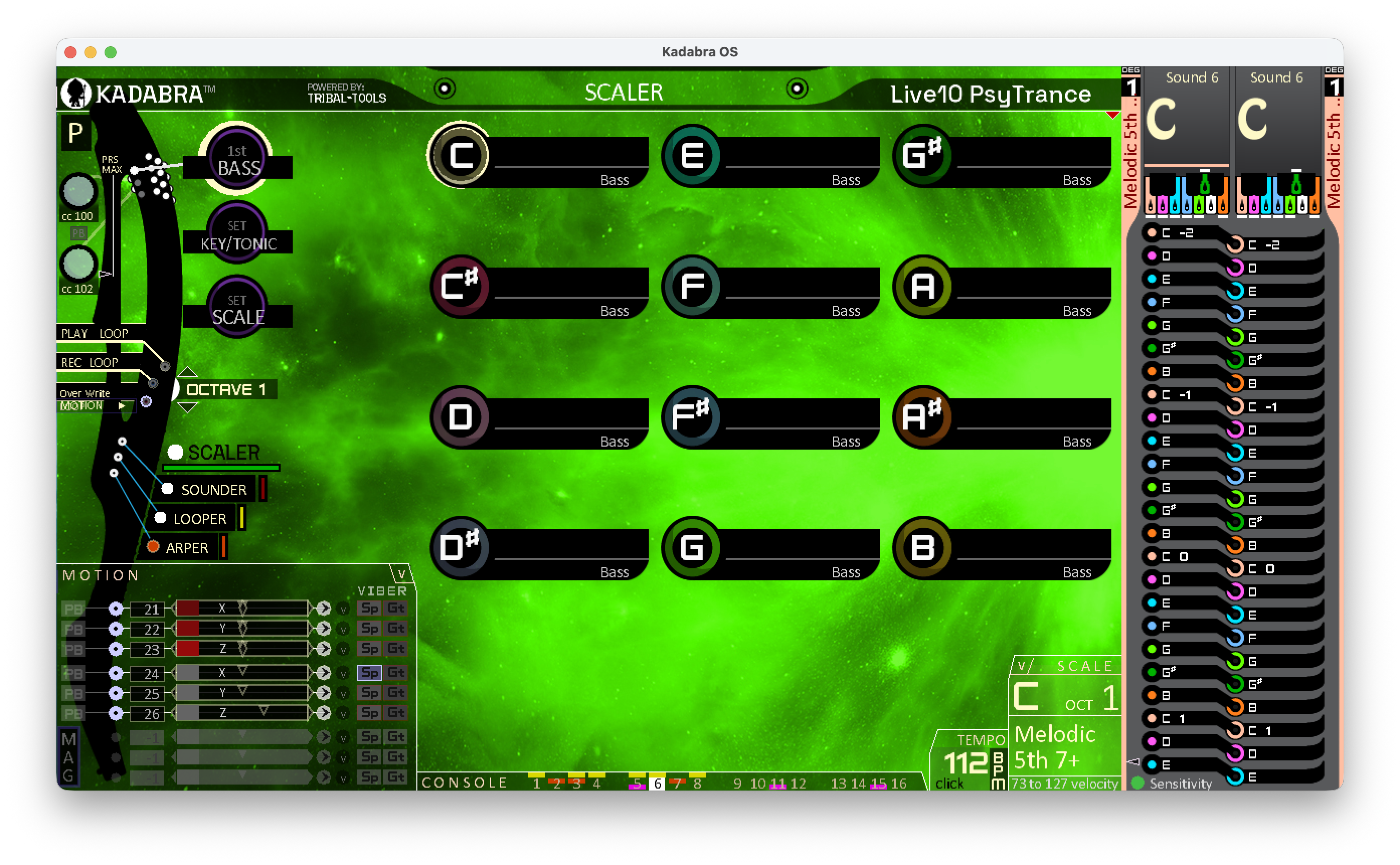
Task: Select the B note pad circle
Action: coord(922,548)
